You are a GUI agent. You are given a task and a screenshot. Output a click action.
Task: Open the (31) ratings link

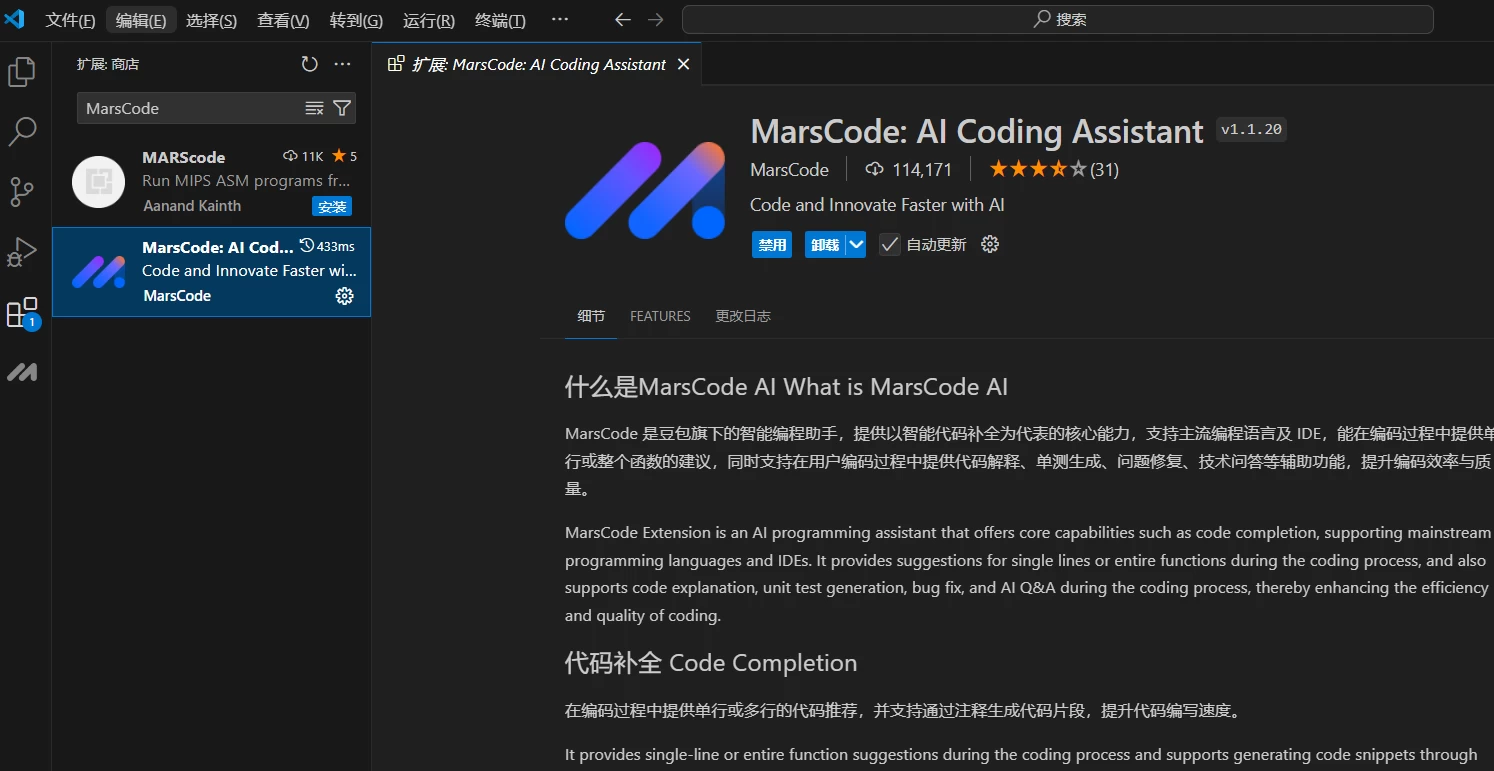[x=1103, y=168]
